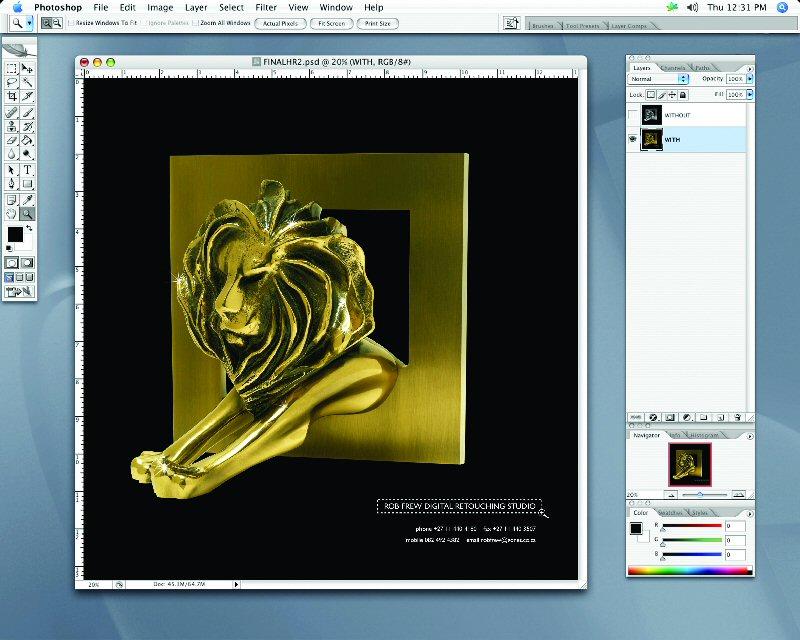Click the delete layer trash icon
Image resolution: width=800 pixels, height=640 pixels.
(x=737, y=416)
